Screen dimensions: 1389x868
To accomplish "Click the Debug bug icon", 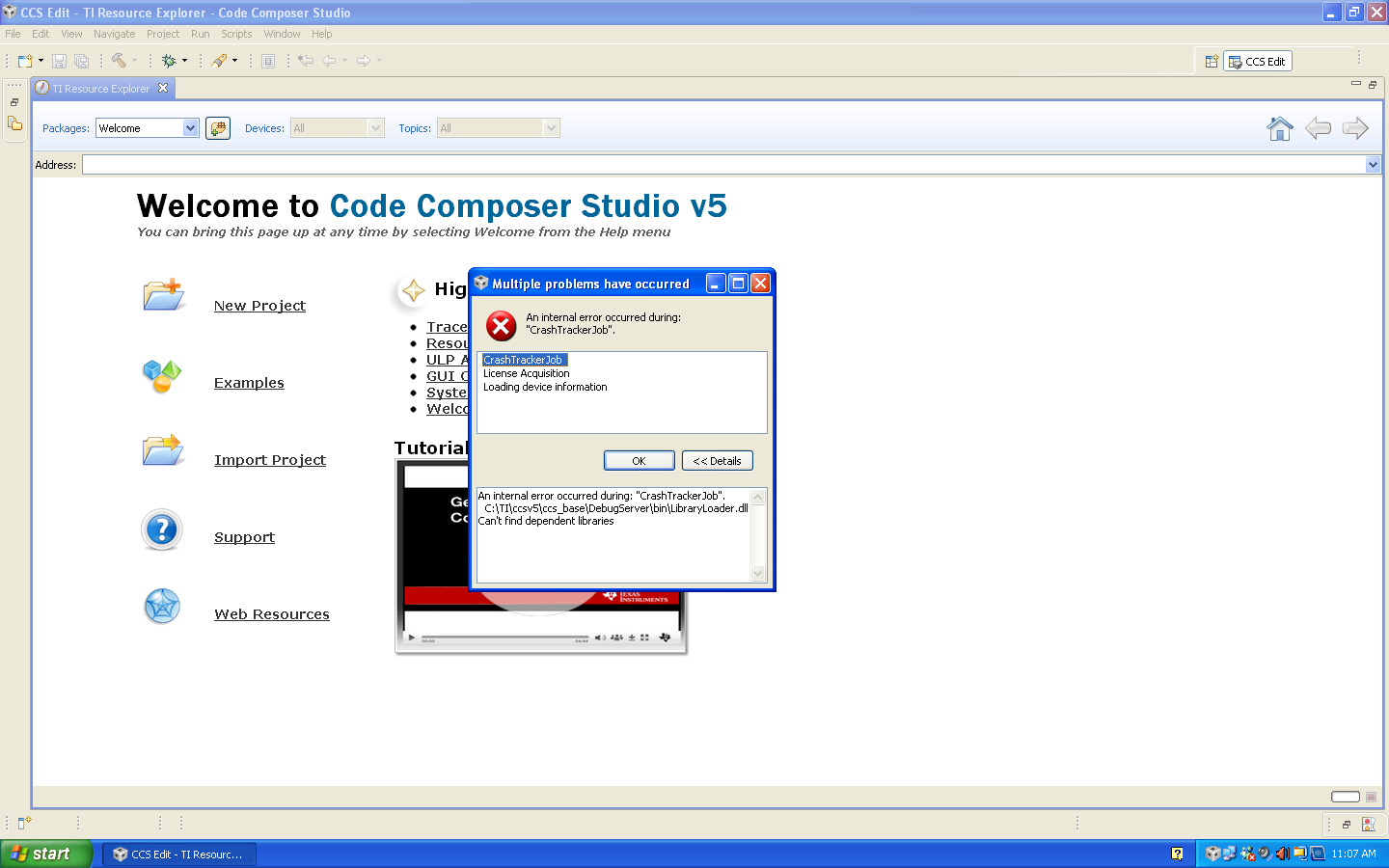I will [x=169, y=61].
